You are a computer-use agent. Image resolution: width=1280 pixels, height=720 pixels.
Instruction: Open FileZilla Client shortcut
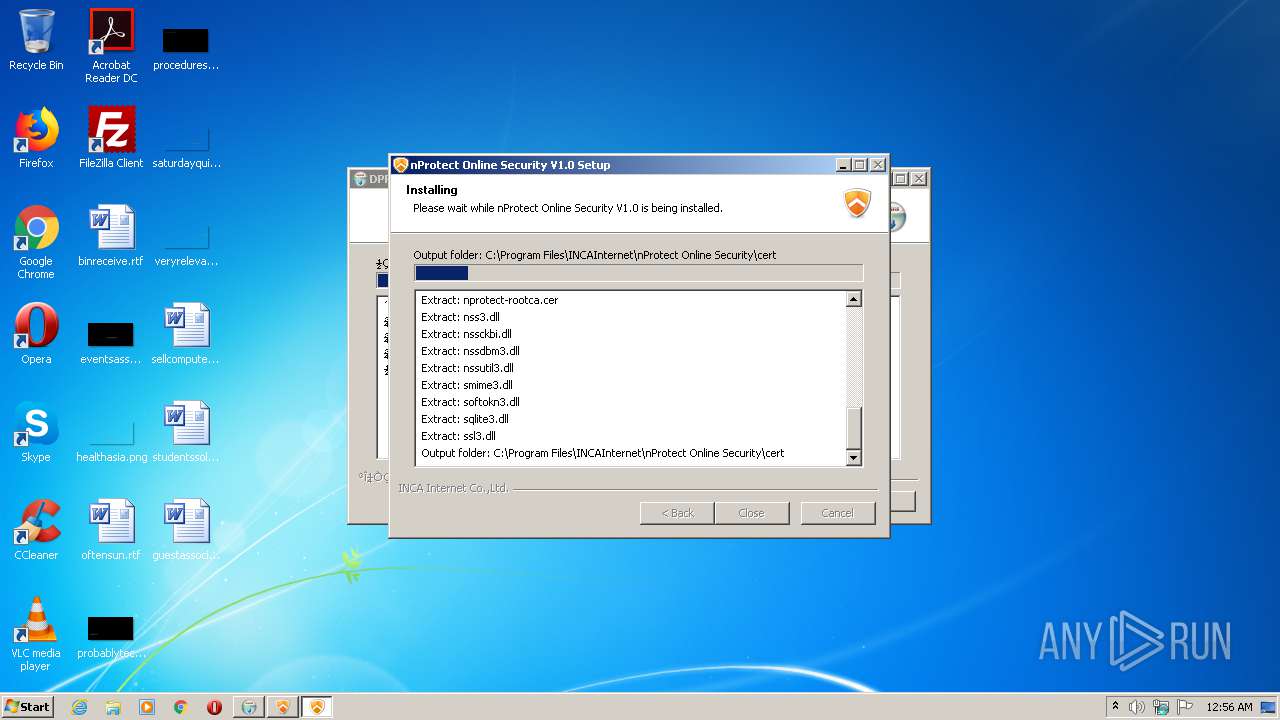[111, 138]
